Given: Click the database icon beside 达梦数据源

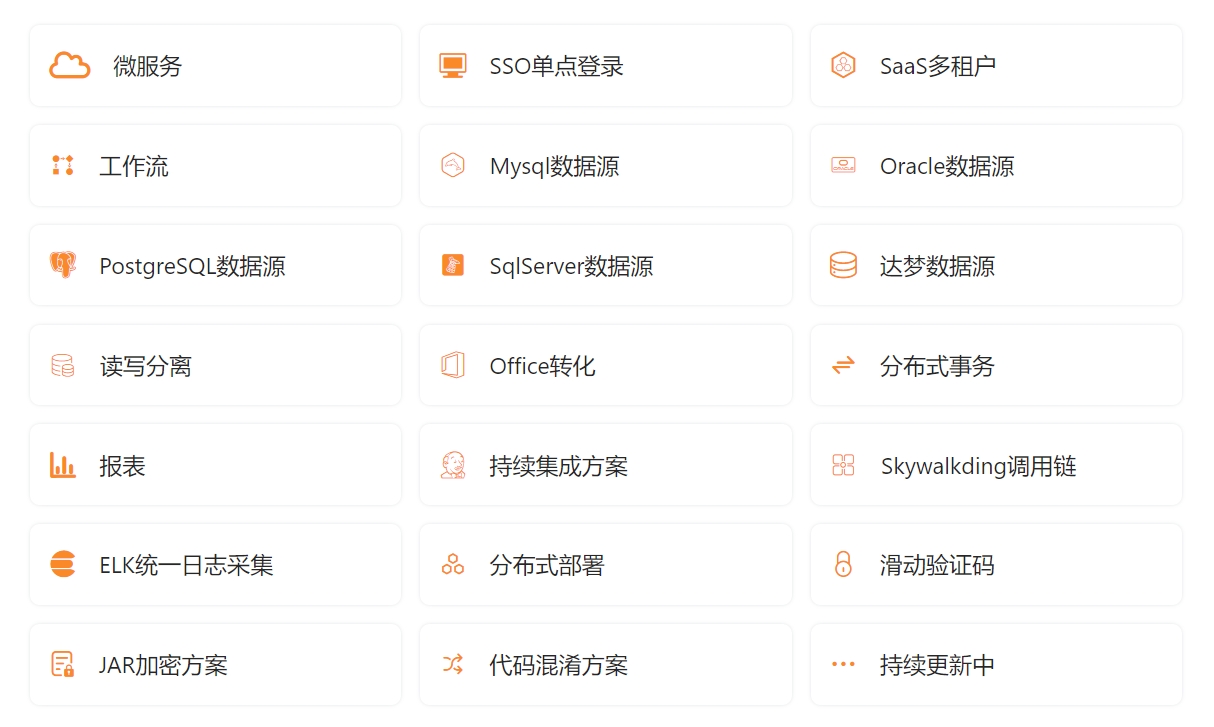Looking at the screenshot, I should pos(843,266).
